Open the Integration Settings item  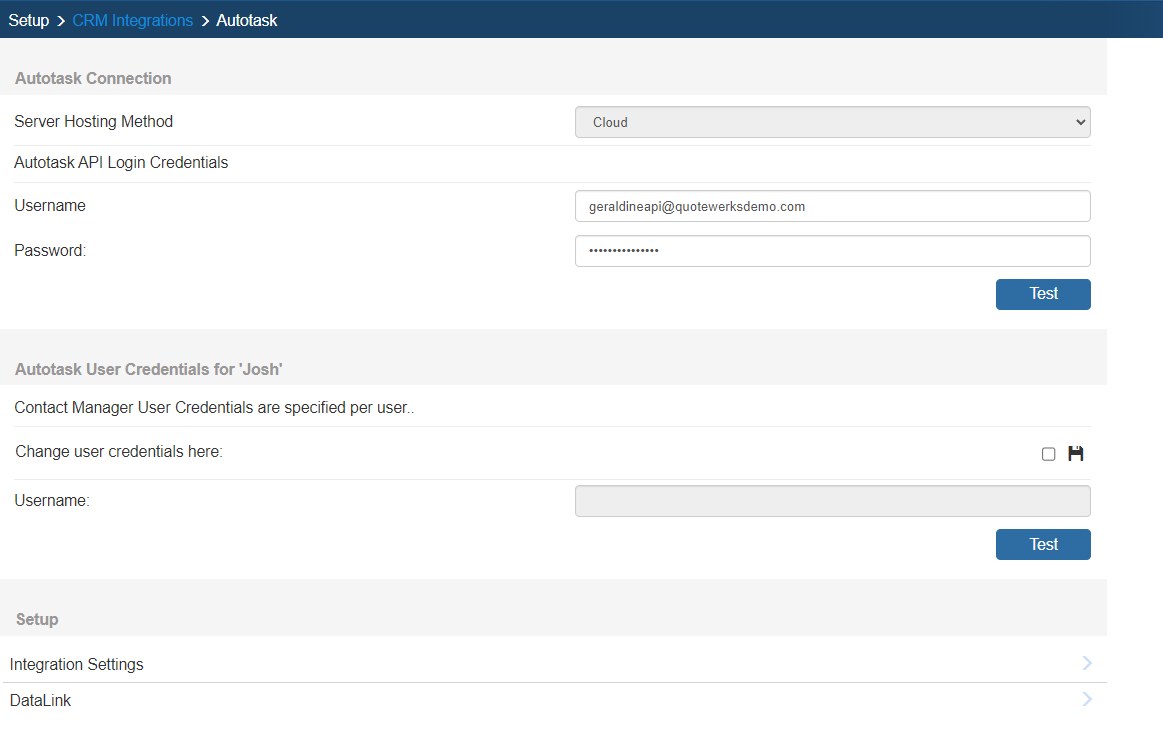(x=553, y=664)
